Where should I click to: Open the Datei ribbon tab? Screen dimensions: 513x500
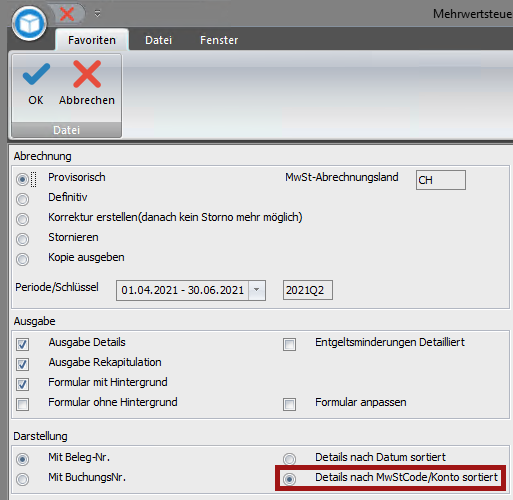pos(158,40)
